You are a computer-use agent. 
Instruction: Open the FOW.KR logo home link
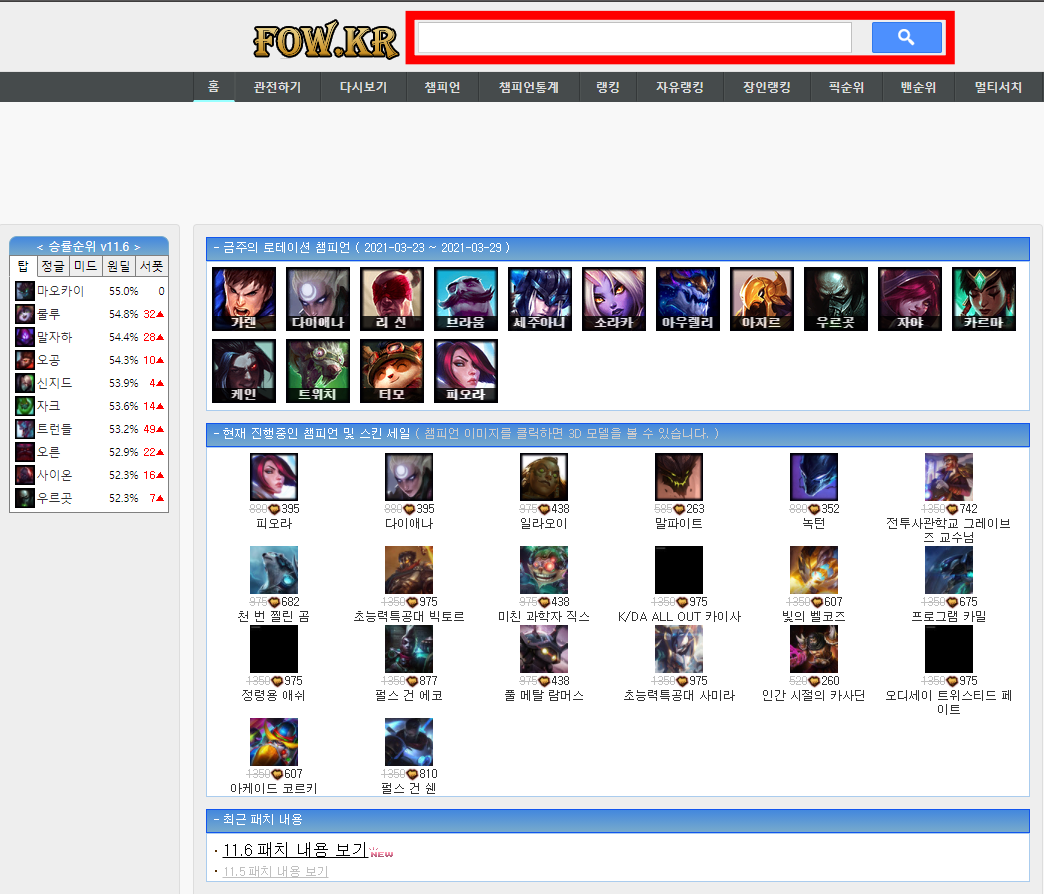326,40
